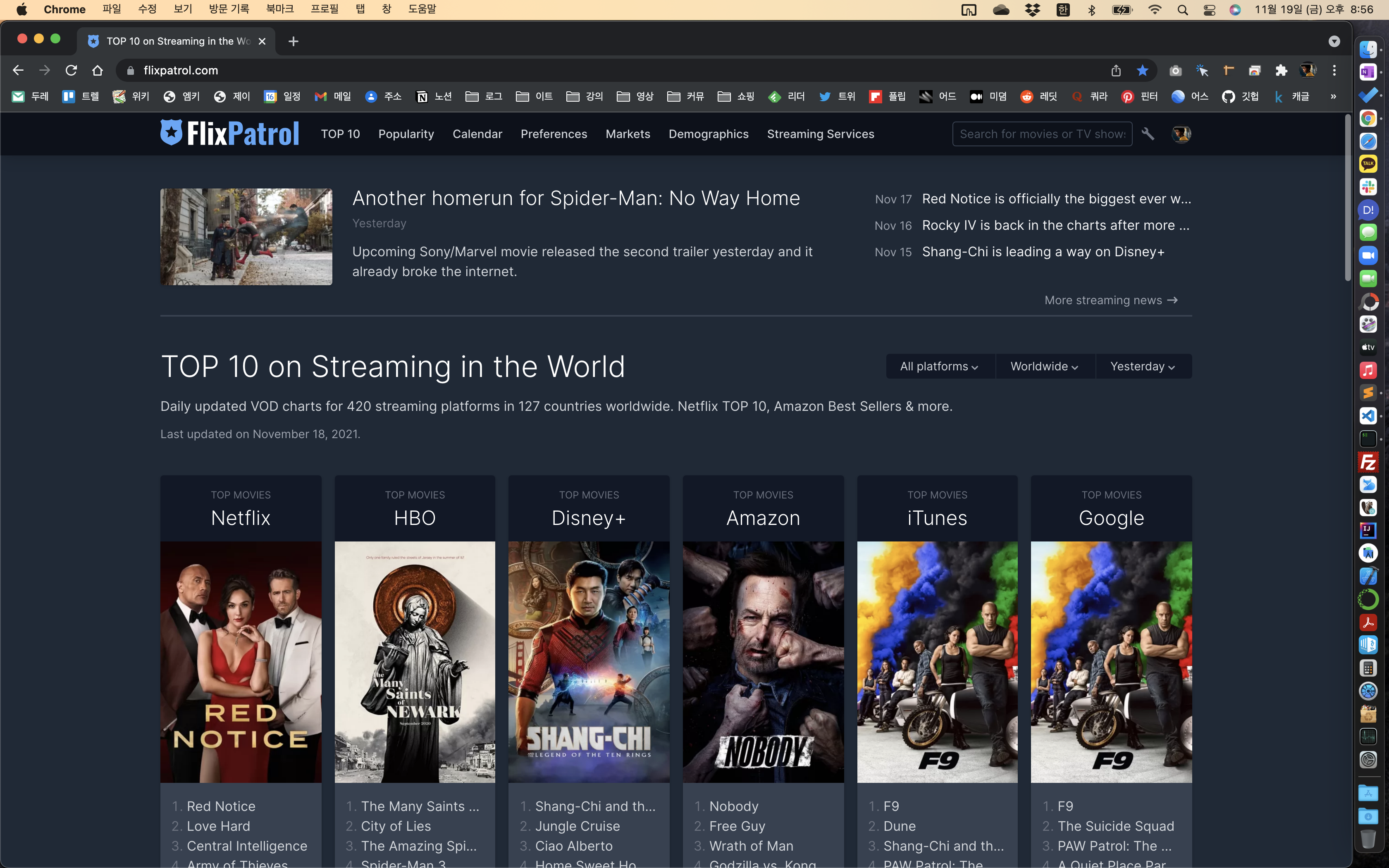Image resolution: width=1389 pixels, height=868 pixels.
Task: Open Slack from the dock
Action: click(1368, 187)
